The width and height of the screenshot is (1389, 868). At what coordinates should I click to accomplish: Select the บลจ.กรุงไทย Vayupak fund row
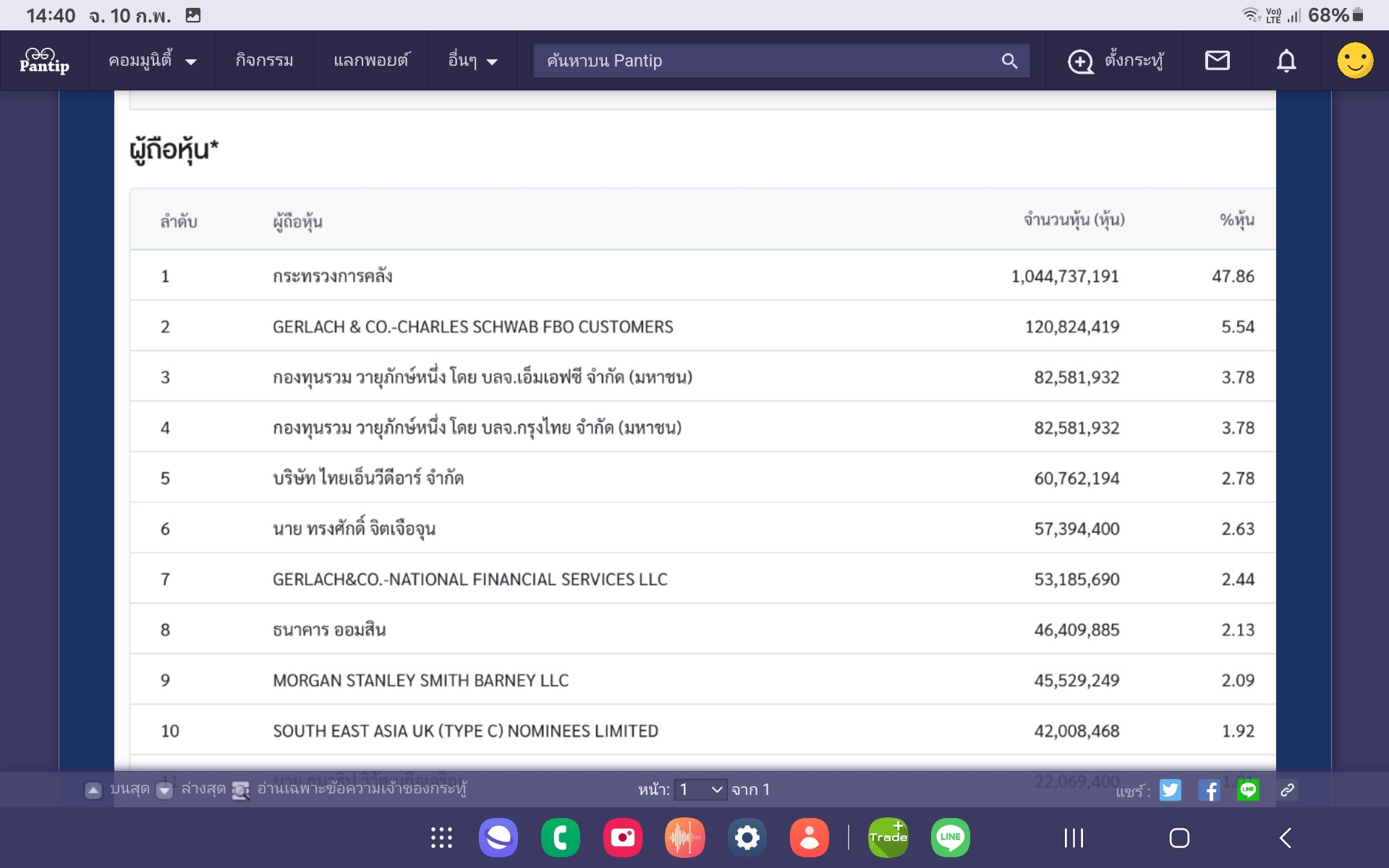(702, 427)
